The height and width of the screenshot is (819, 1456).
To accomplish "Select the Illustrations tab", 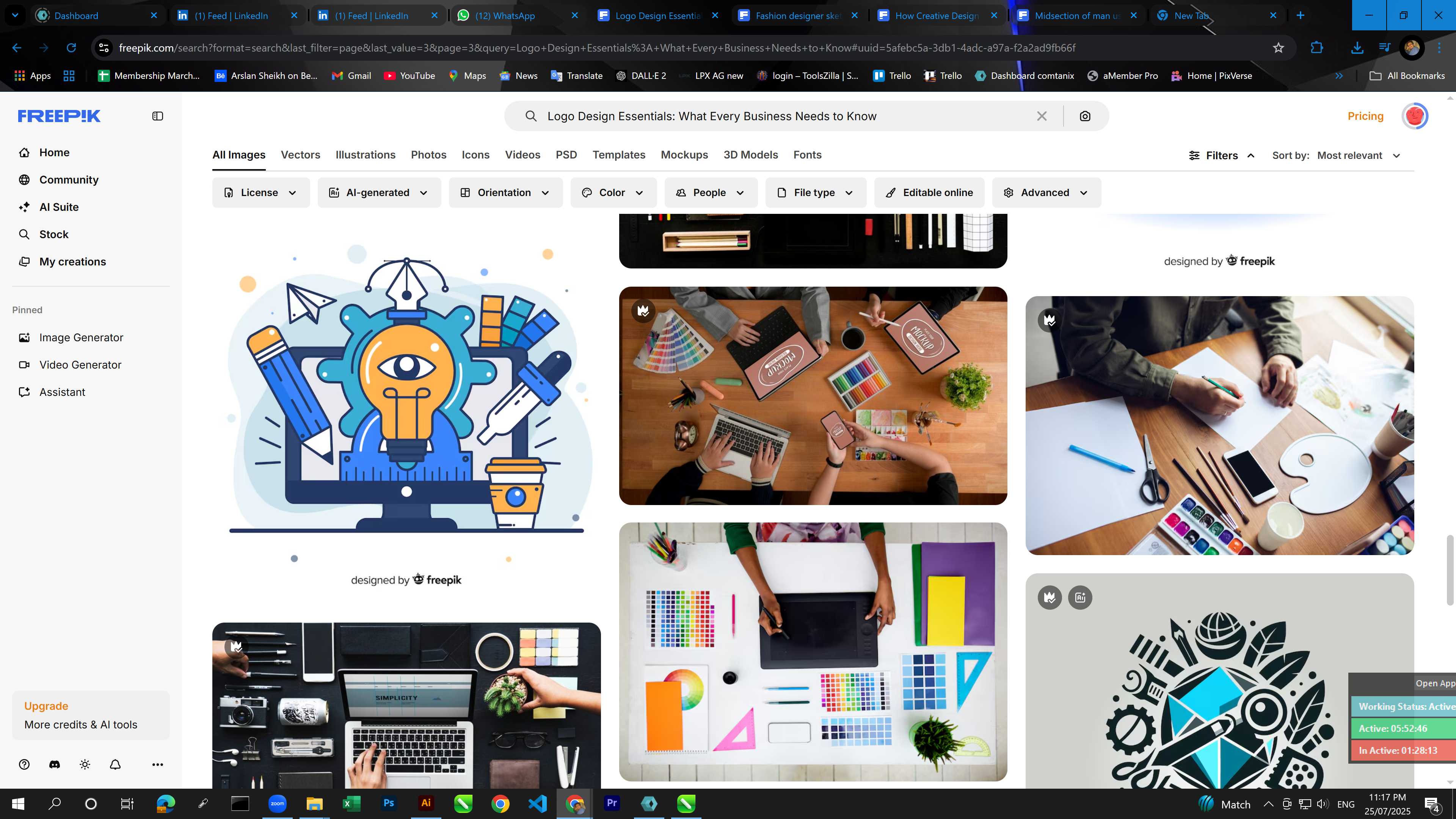I will click(365, 155).
